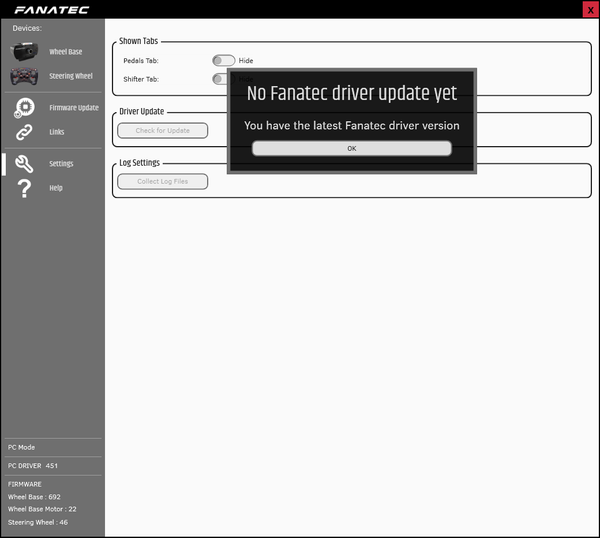
Task: Click the Check for Update button
Action: (163, 130)
